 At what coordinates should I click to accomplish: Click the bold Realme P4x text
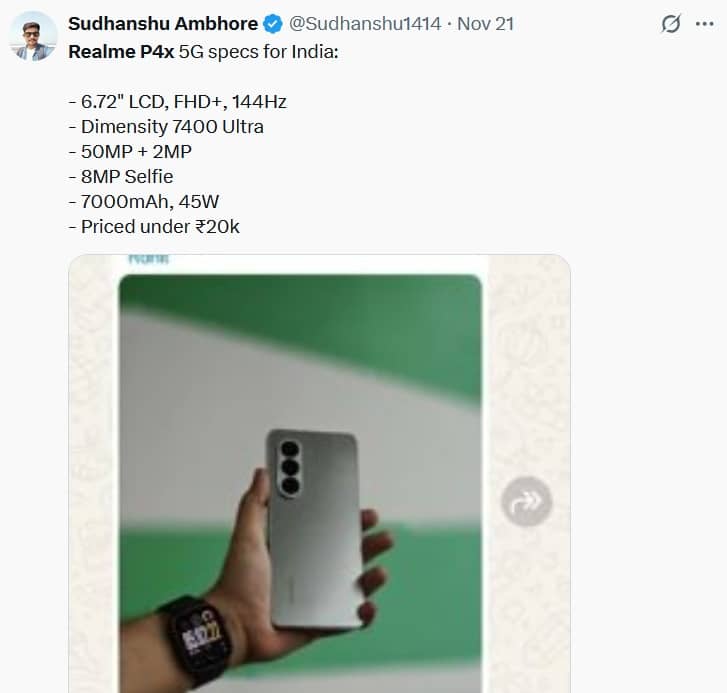pos(120,50)
